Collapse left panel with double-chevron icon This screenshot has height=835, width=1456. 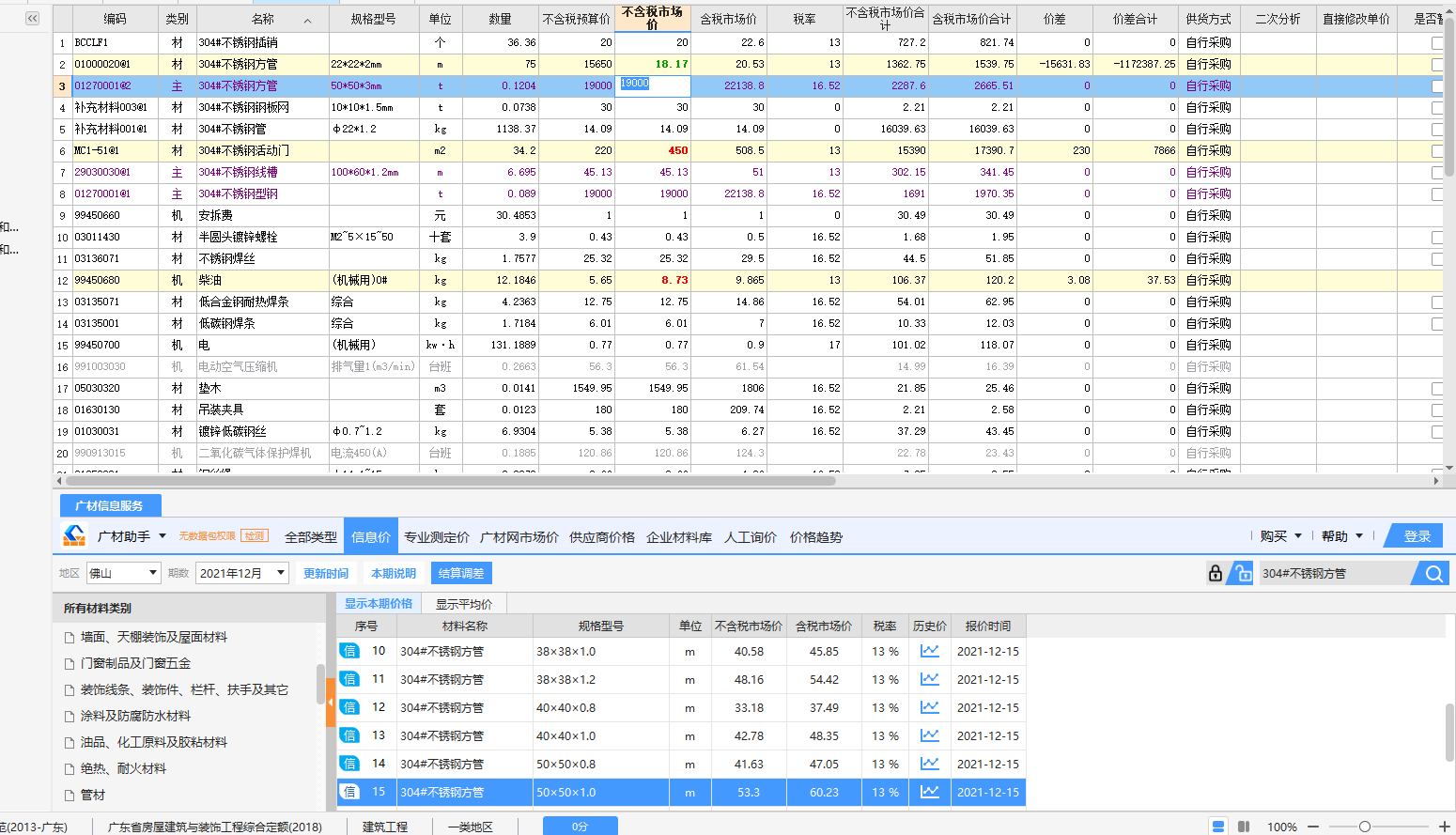pos(33,18)
